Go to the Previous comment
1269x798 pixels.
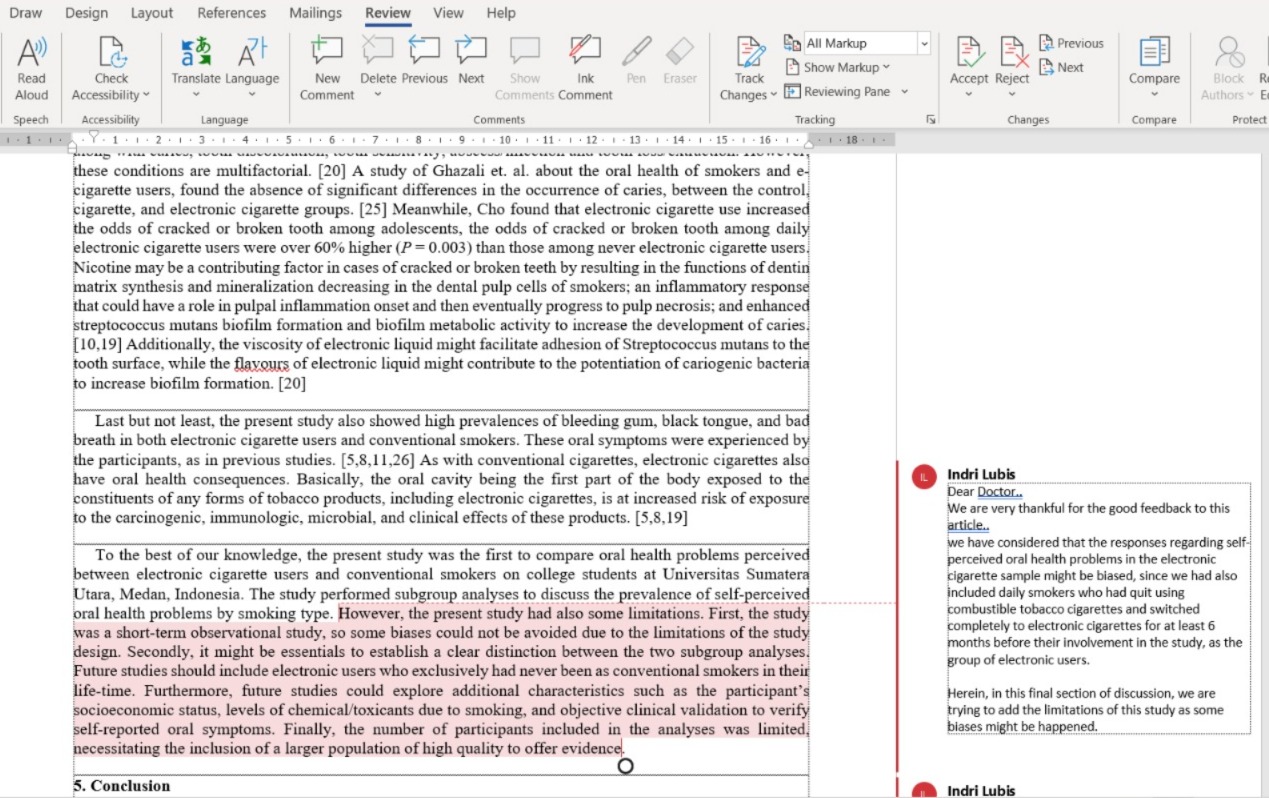pyautogui.click(x=424, y=60)
